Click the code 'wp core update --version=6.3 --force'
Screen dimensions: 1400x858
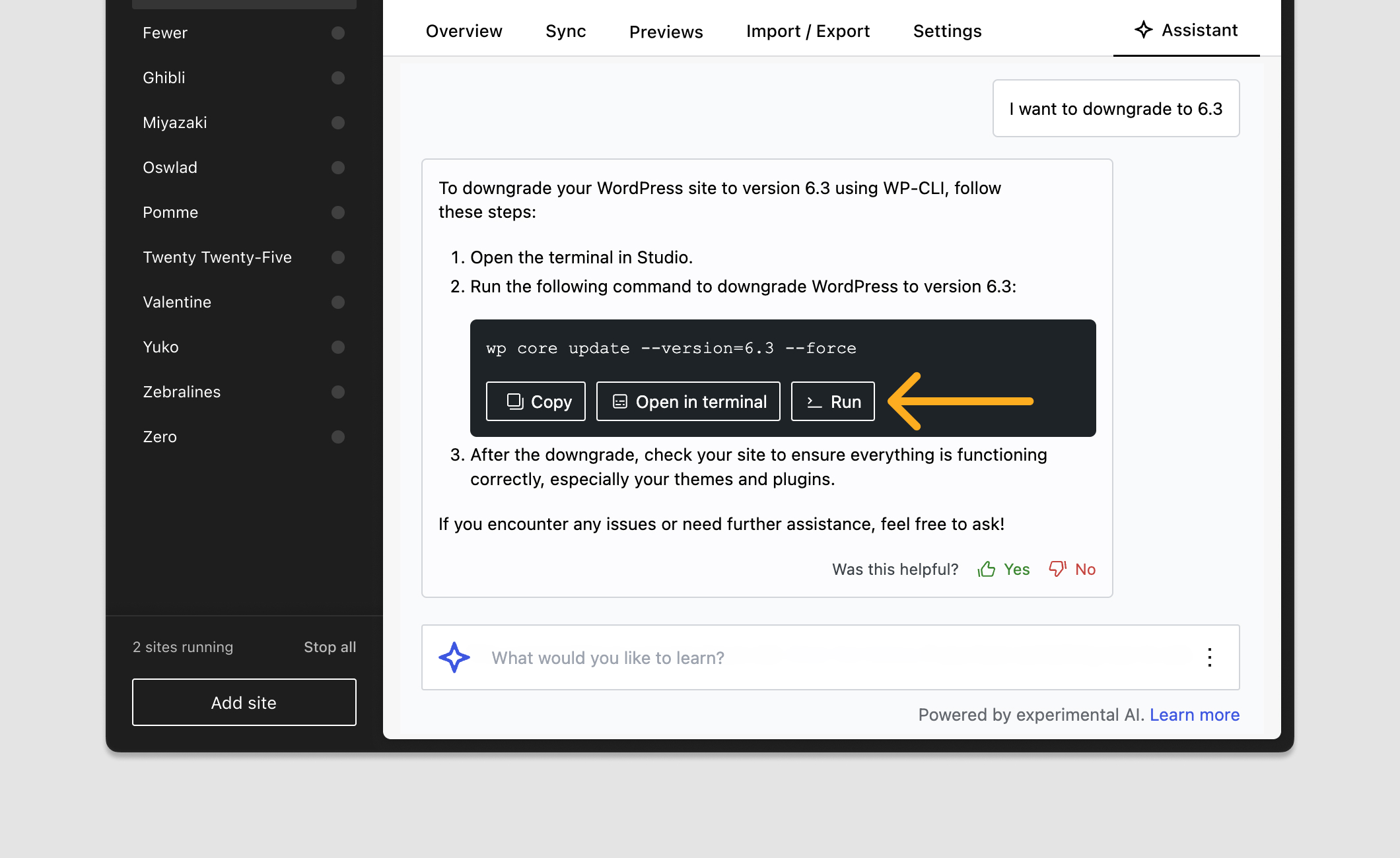tap(671, 348)
